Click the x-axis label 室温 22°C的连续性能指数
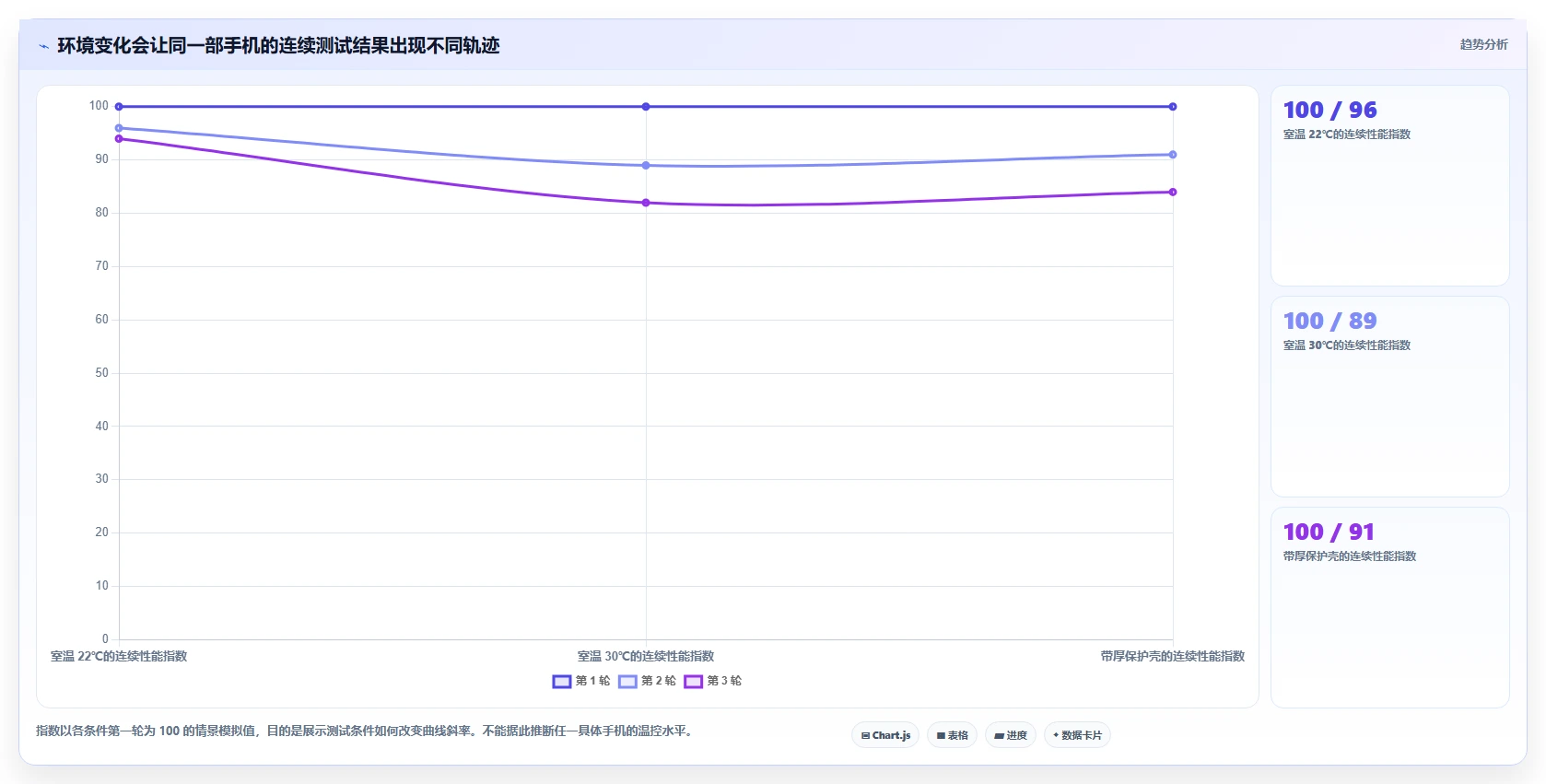Image resolution: width=1546 pixels, height=784 pixels. click(119, 656)
